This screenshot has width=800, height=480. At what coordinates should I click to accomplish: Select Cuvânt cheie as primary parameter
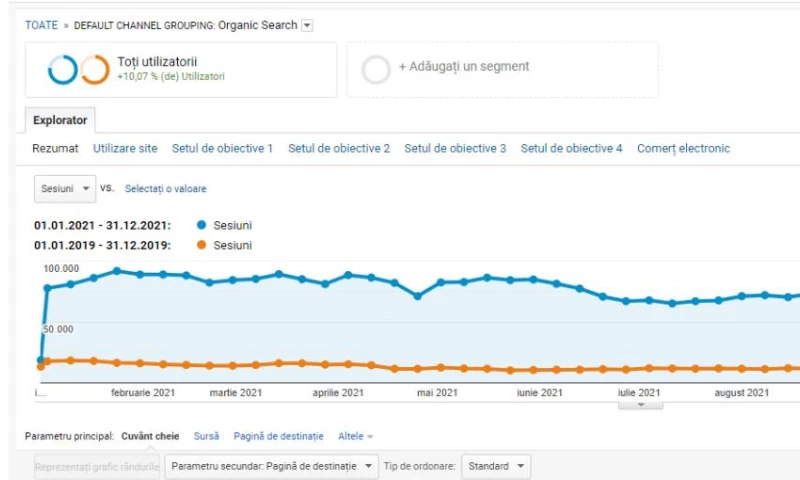150,436
